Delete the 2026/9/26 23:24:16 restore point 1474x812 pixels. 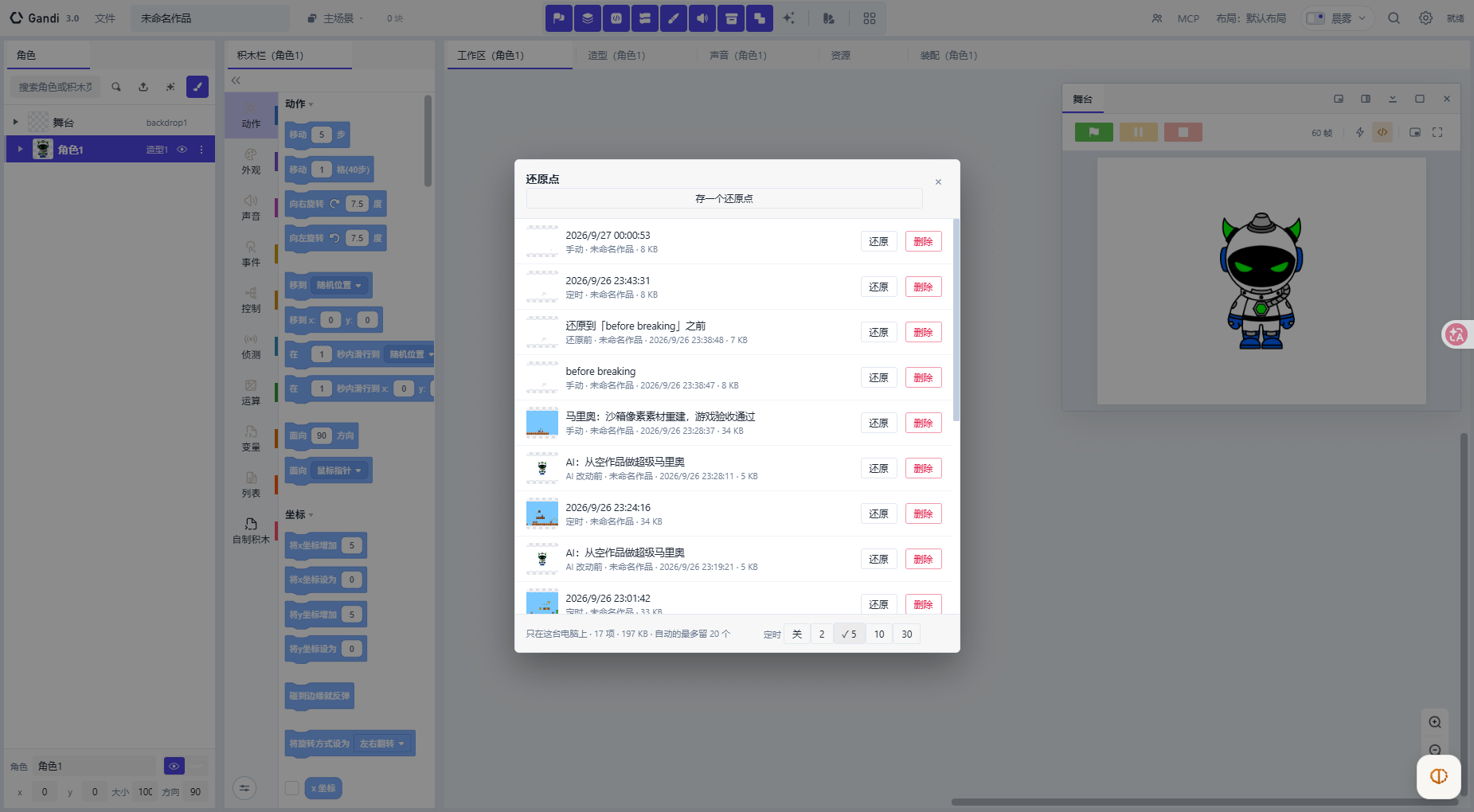(x=924, y=513)
